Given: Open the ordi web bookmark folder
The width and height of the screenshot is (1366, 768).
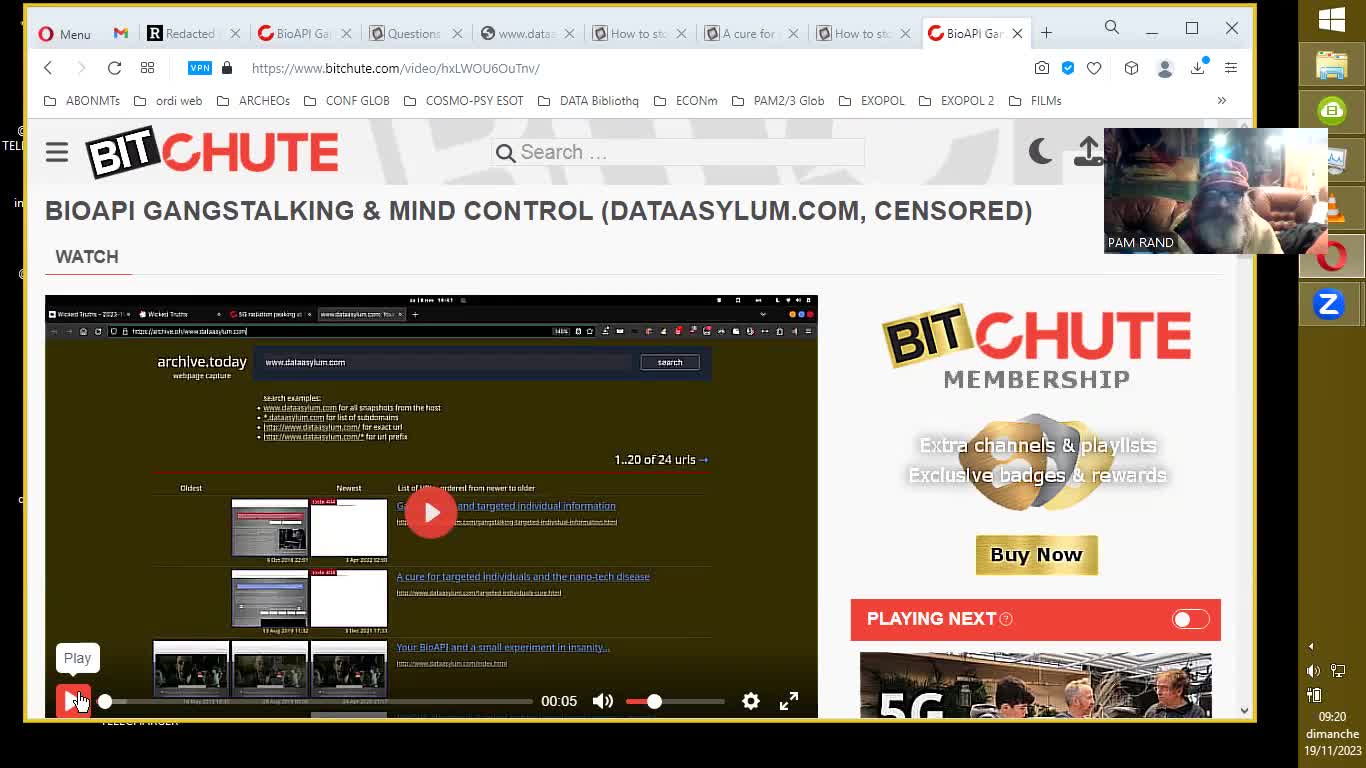Looking at the screenshot, I should 168,101.
